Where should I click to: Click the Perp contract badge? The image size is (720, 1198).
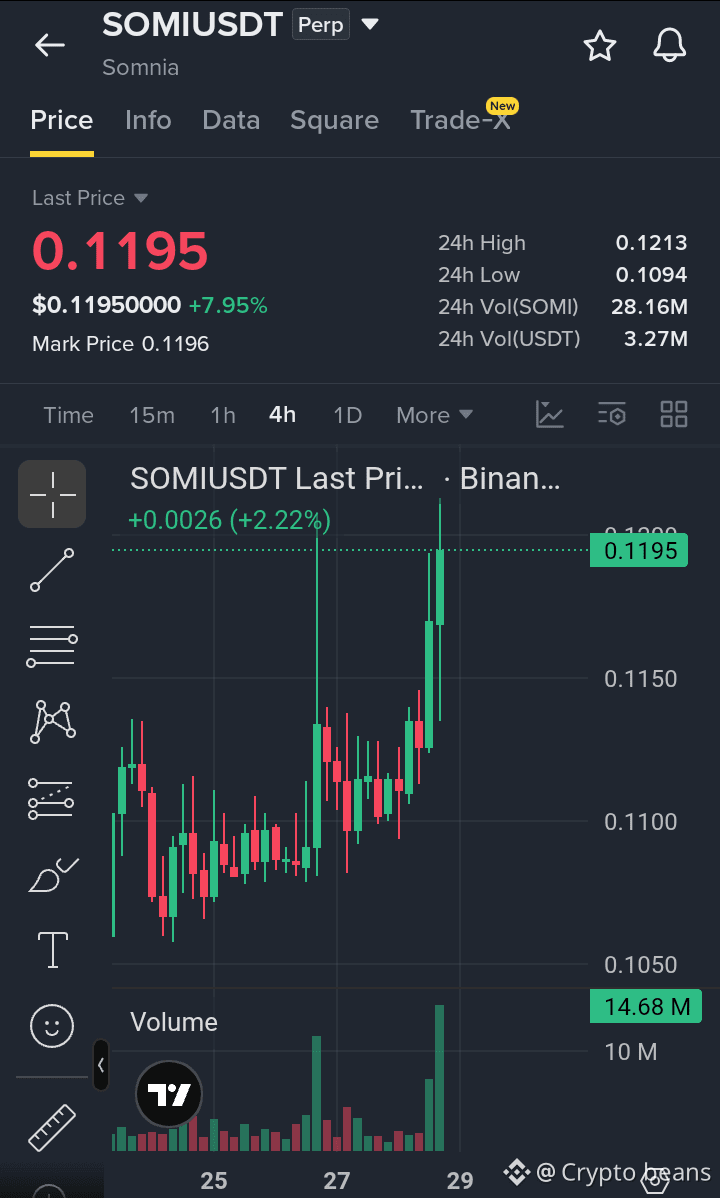pyautogui.click(x=321, y=25)
